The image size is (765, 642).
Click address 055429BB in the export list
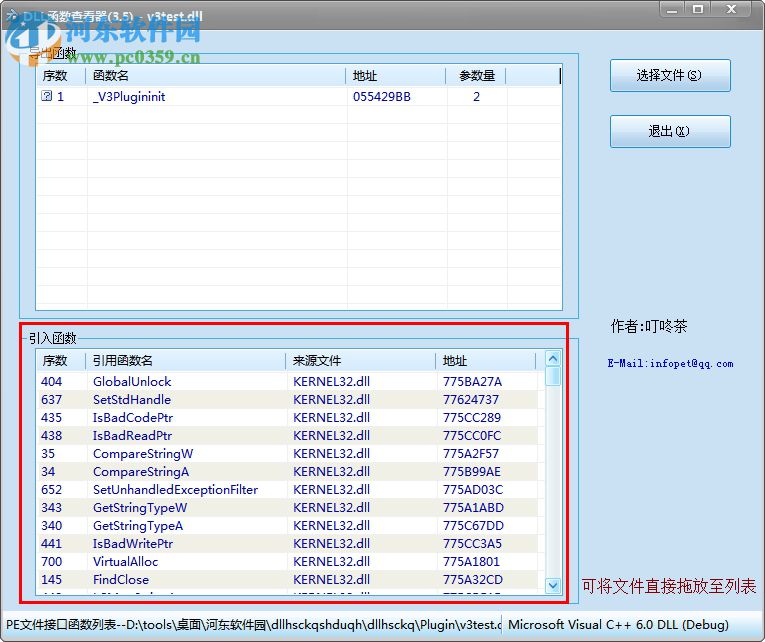coord(382,97)
